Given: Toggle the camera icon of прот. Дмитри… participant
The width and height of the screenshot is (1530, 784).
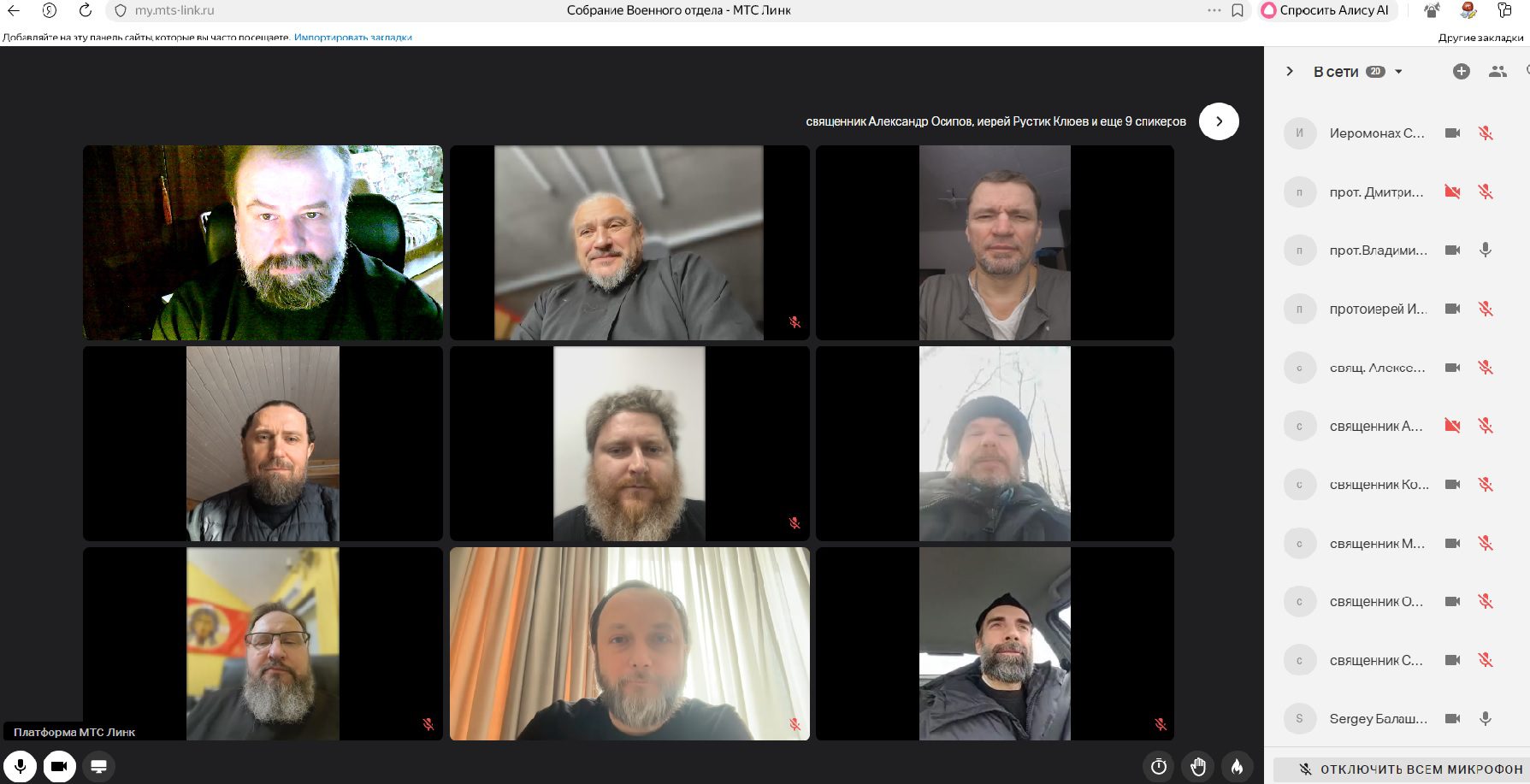Looking at the screenshot, I should coord(1452,192).
